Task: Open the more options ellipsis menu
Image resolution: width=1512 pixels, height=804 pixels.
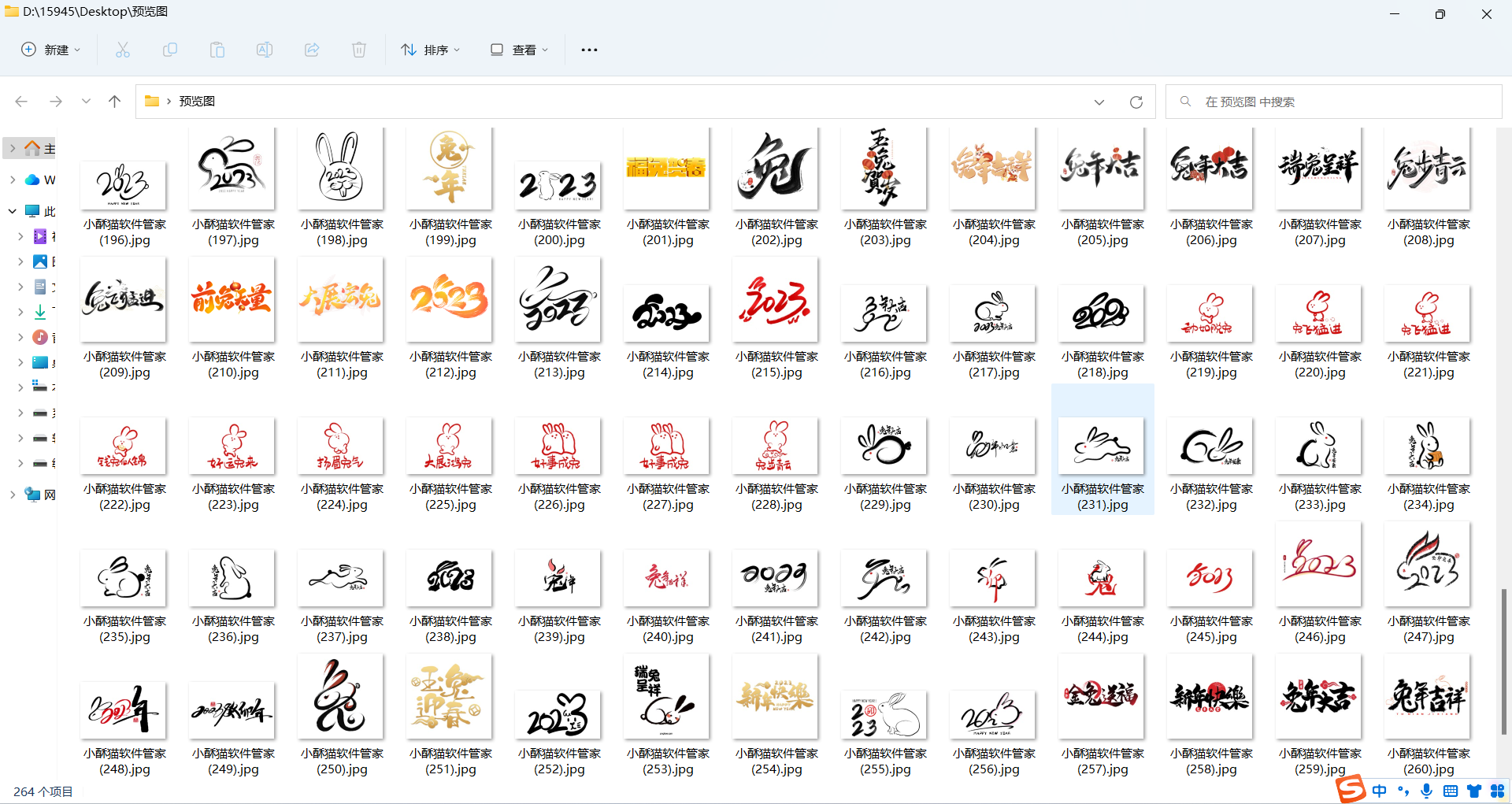Action: [589, 50]
